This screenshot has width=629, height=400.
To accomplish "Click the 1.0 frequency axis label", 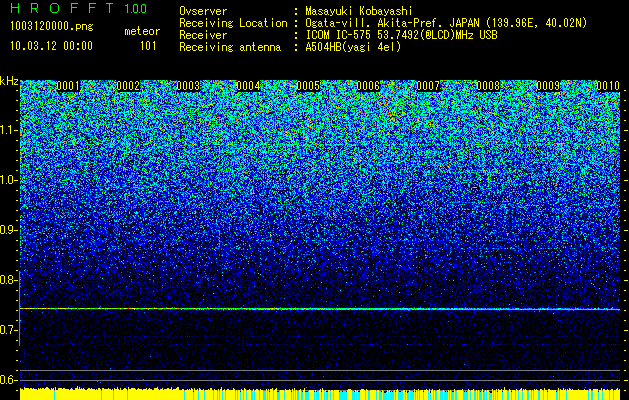I will (7, 180).
